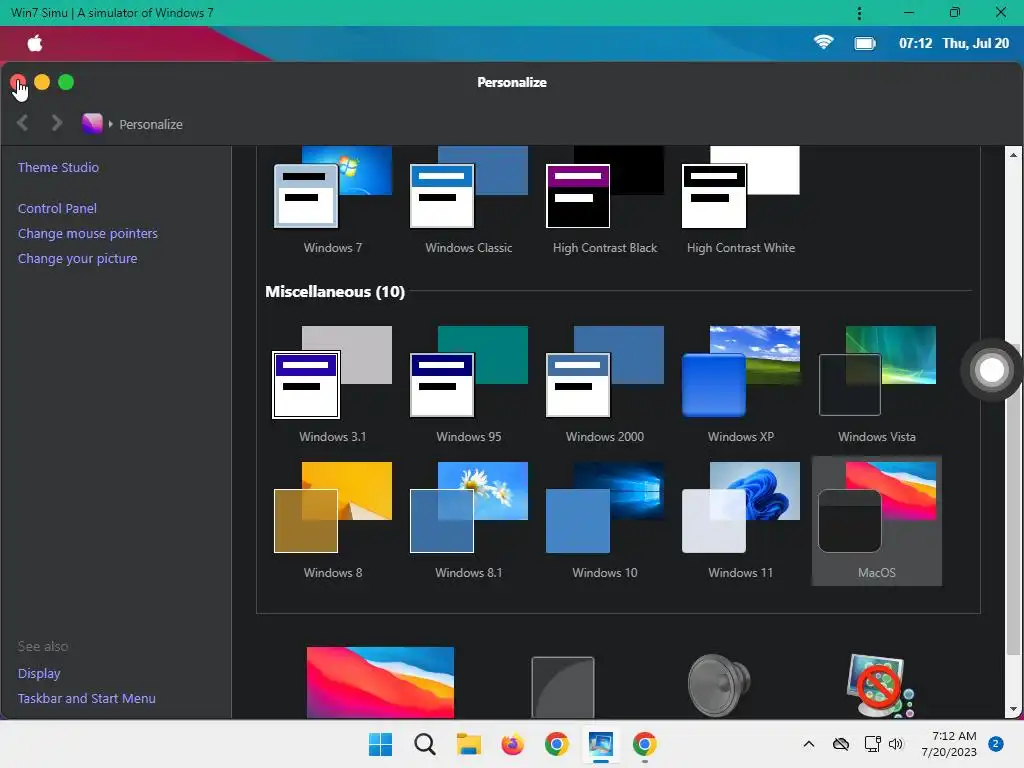Apply the Windows XP theme

point(741,385)
